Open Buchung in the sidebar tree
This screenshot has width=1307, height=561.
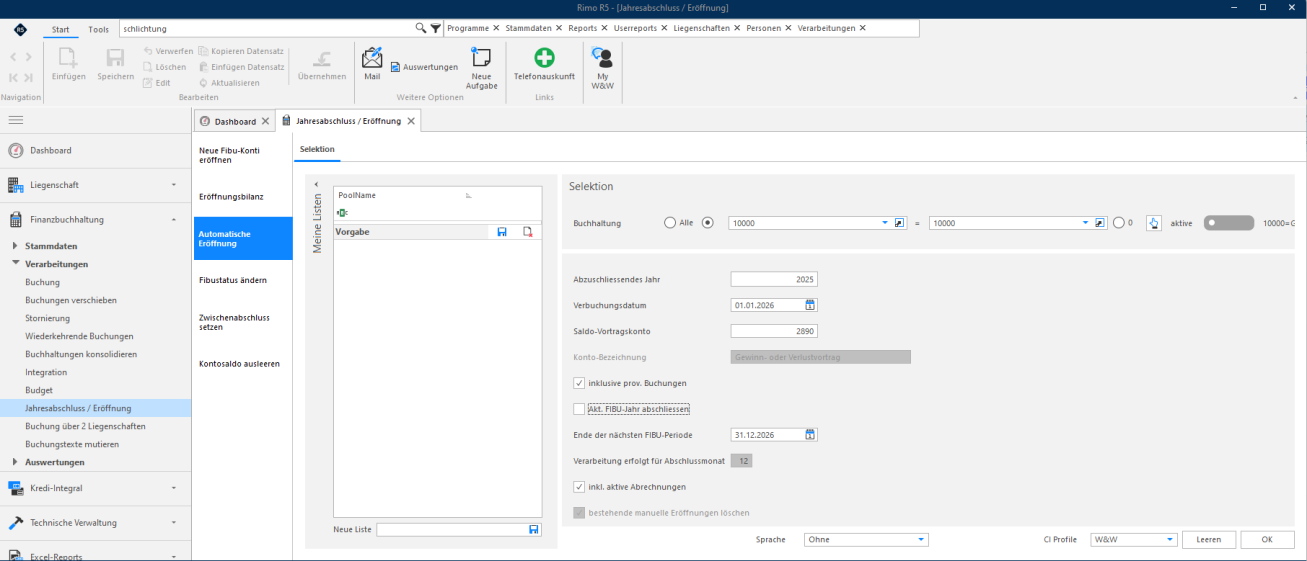point(43,282)
